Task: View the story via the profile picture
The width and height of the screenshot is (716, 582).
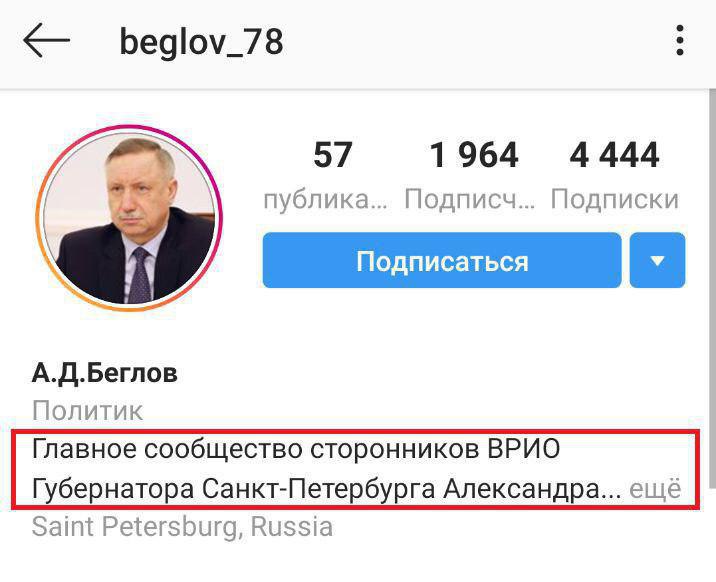Action: click(x=129, y=218)
